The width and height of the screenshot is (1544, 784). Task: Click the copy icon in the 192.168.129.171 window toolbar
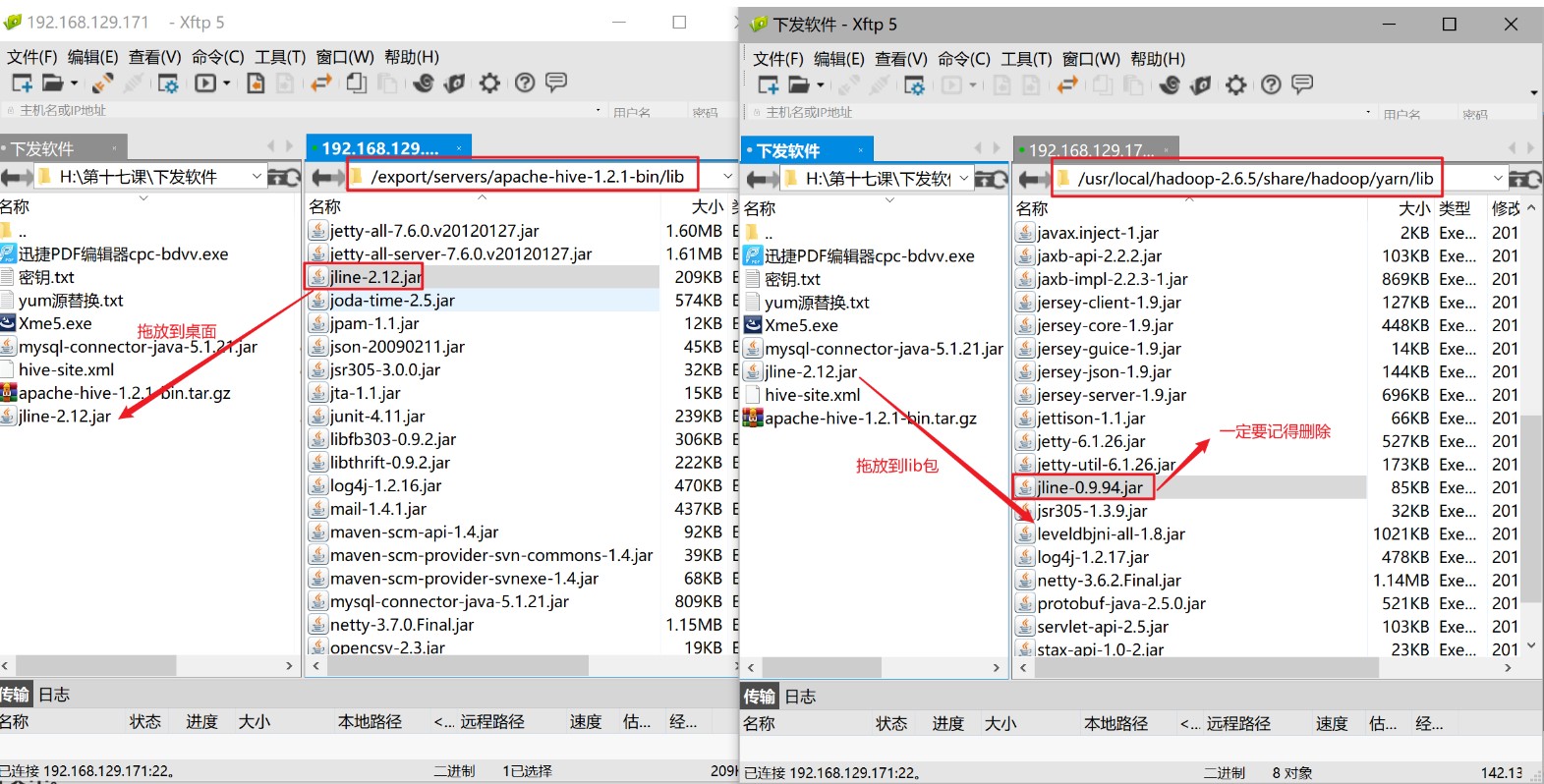(356, 84)
